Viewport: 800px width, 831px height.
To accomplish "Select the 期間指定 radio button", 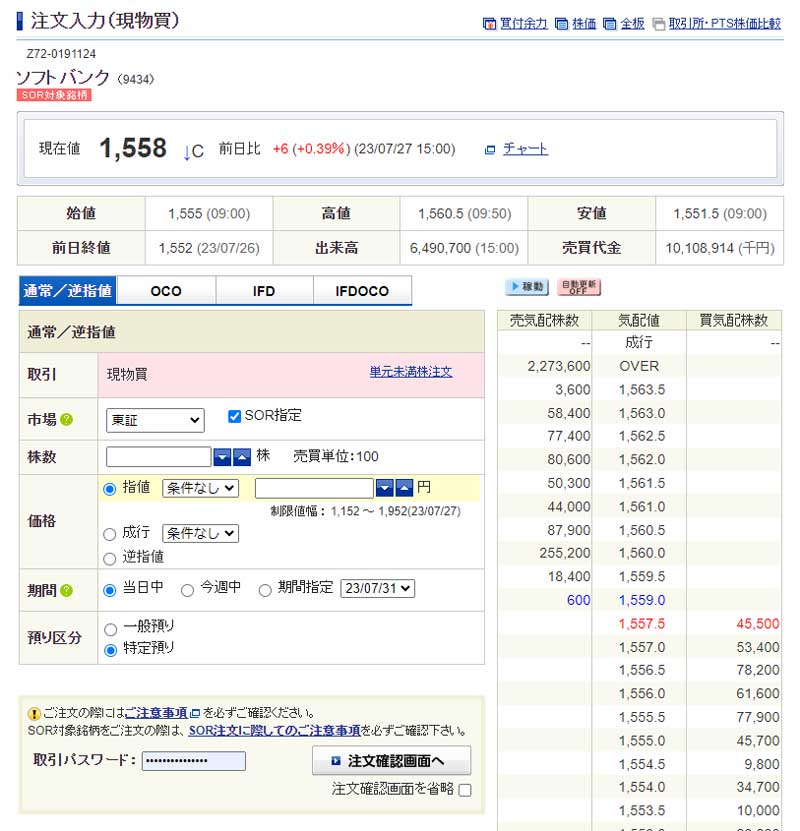I will point(265,590).
